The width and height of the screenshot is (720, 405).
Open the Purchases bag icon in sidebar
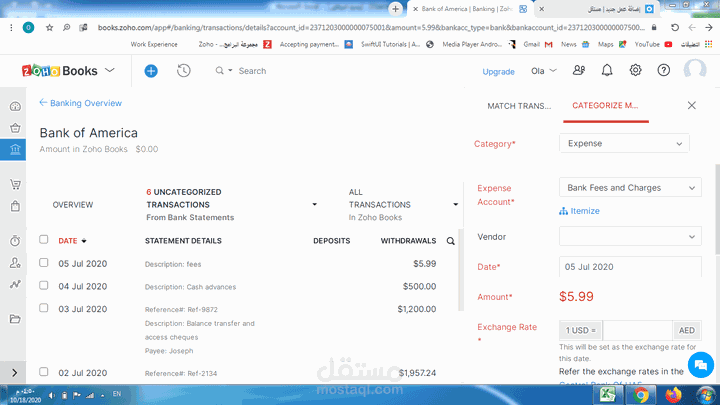coord(15,206)
